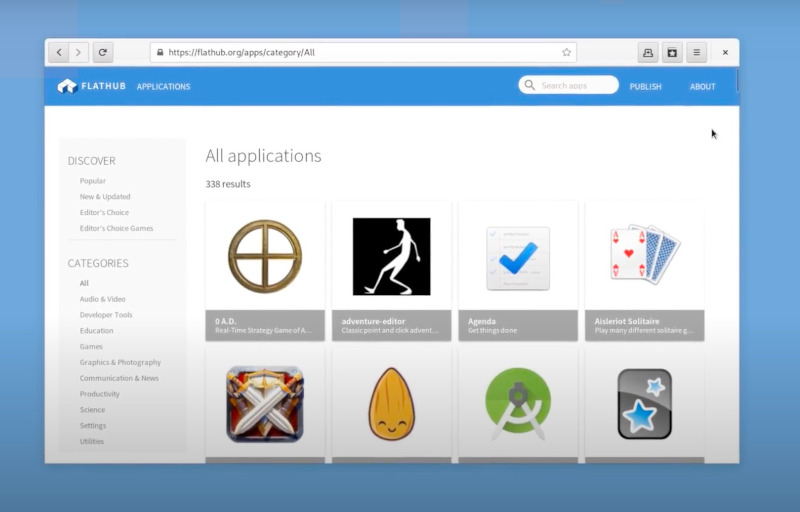Open the Applications header menu item
800x512 pixels.
pyautogui.click(x=163, y=87)
